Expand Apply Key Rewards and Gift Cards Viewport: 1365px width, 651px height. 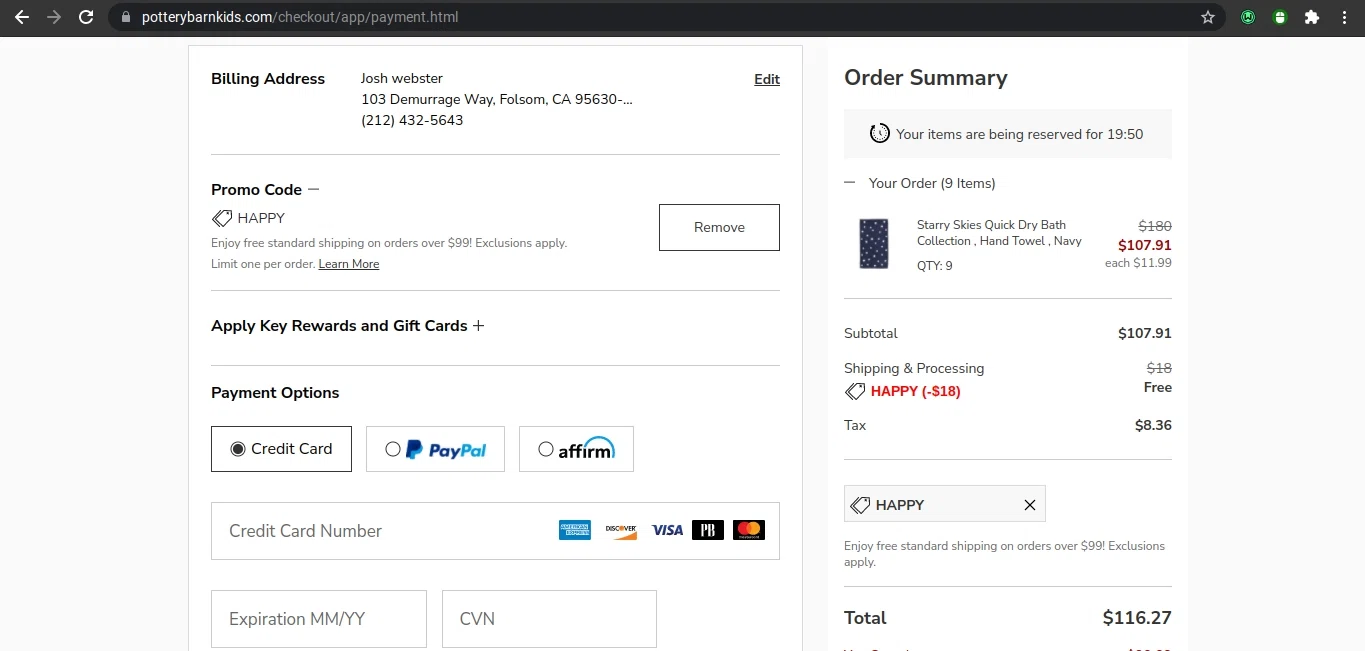tap(478, 326)
